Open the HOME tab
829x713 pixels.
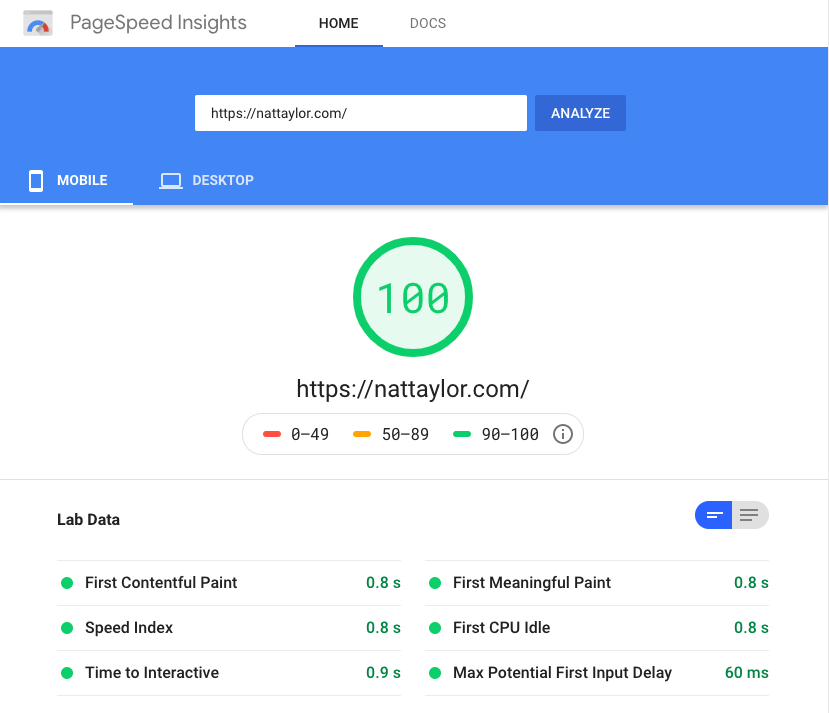pyautogui.click(x=338, y=23)
